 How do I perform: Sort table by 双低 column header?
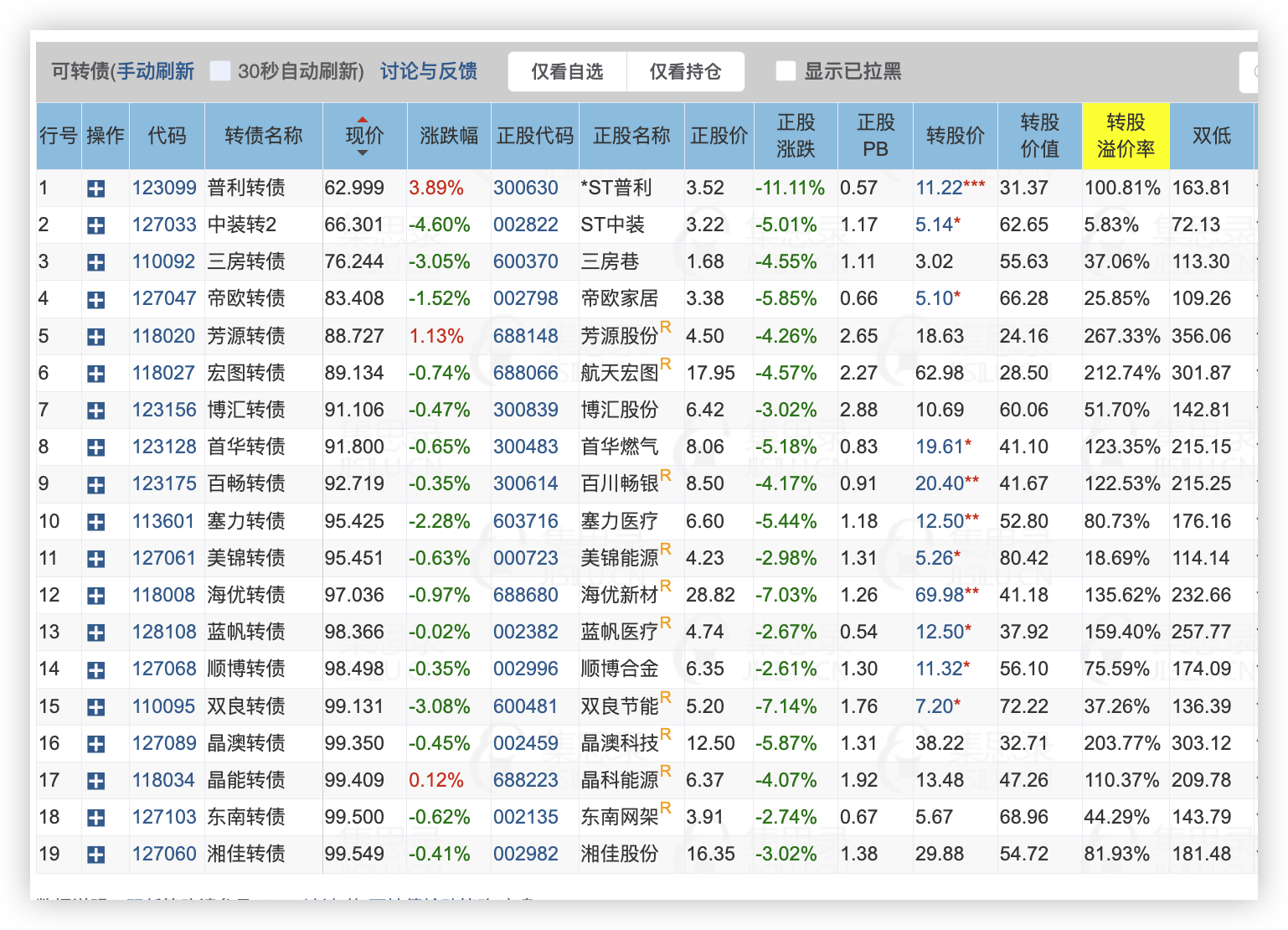[1212, 136]
